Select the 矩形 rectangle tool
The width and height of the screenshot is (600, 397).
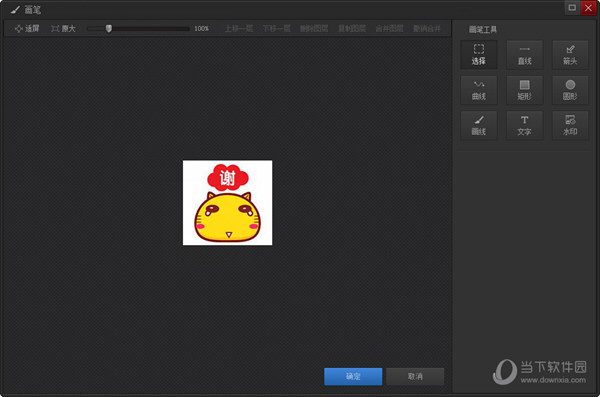click(525, 90)
